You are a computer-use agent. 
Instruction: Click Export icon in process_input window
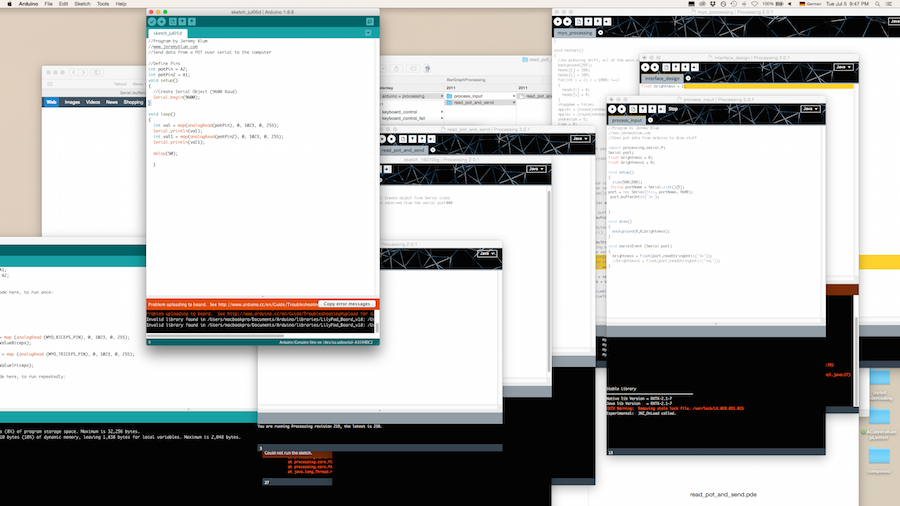[662, 109]
